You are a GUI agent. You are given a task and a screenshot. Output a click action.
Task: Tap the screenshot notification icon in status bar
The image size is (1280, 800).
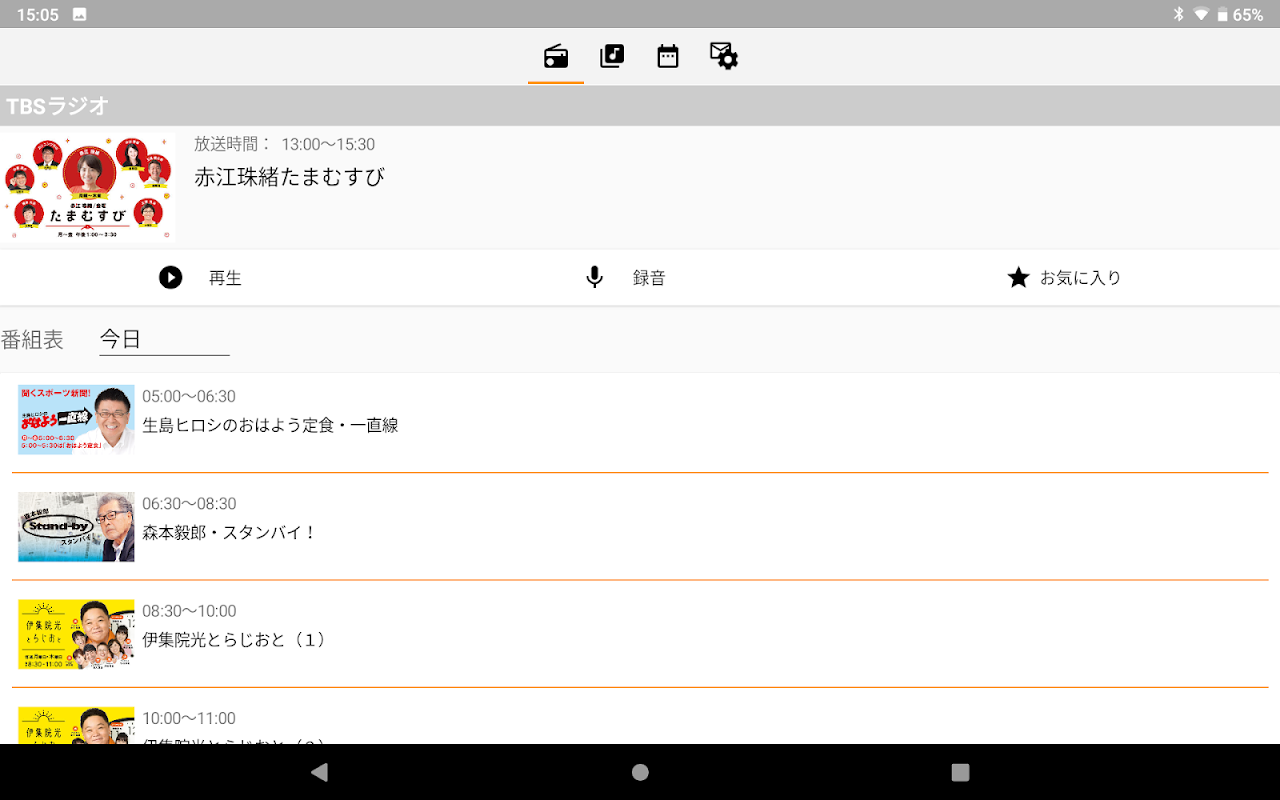[80, 15]
